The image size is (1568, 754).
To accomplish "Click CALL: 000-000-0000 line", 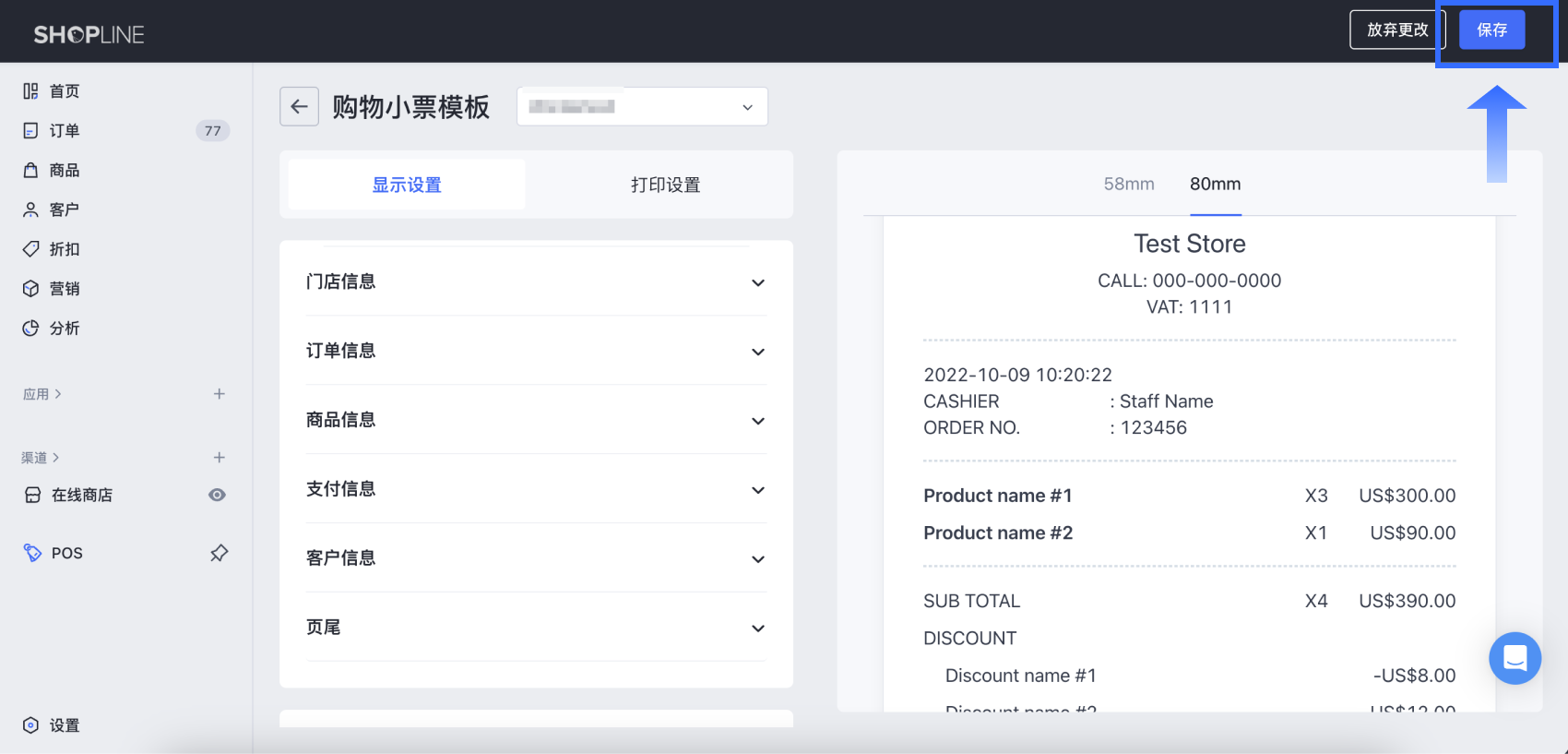I will point(1189,281).
